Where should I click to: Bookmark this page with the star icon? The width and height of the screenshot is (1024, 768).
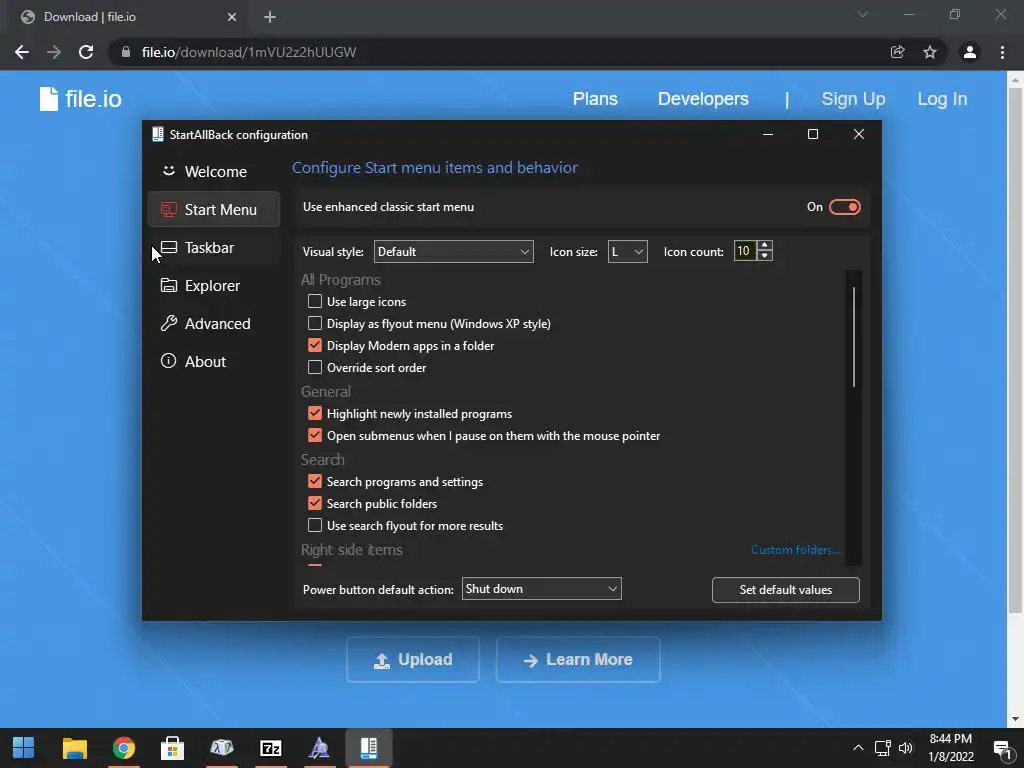coord(929,52)
